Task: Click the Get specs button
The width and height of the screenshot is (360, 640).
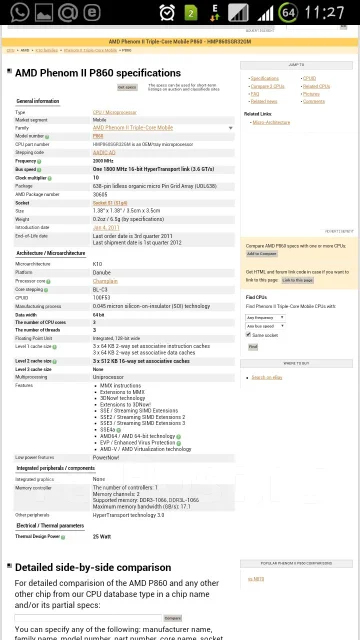Action: 127,87
